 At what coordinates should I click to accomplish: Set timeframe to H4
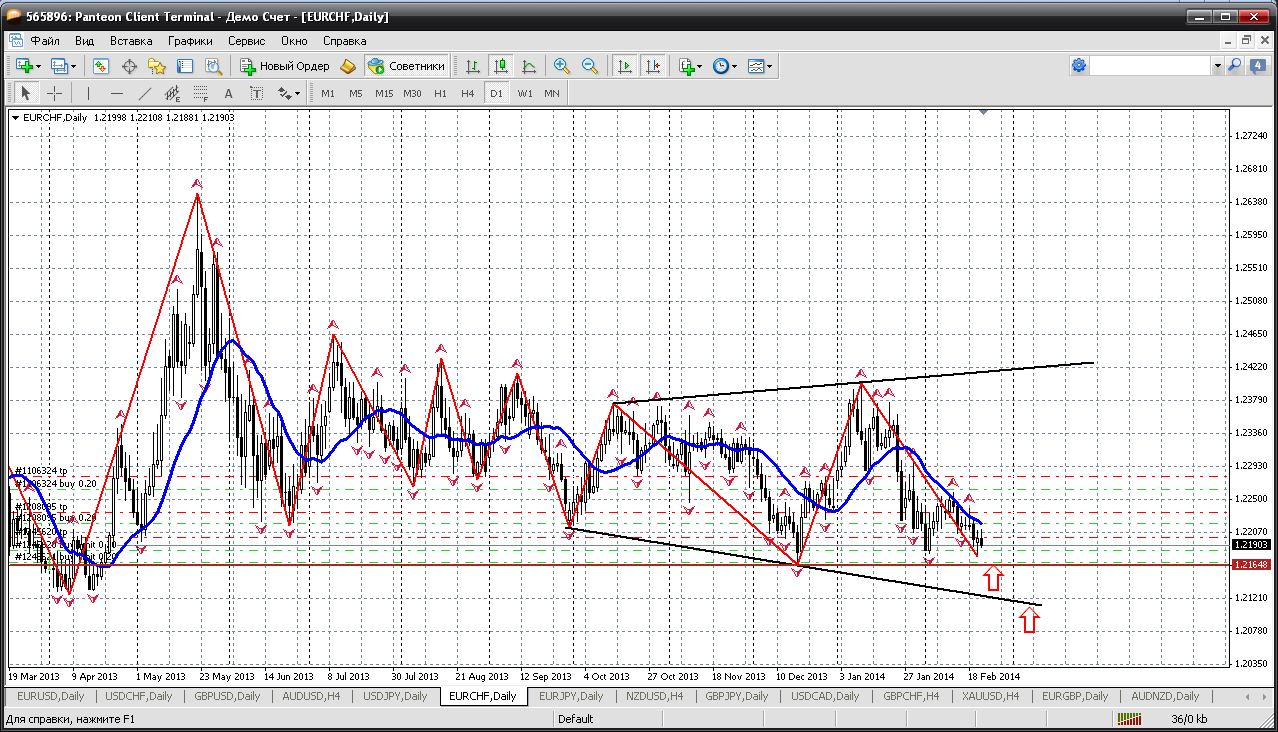tap(468, 93)
